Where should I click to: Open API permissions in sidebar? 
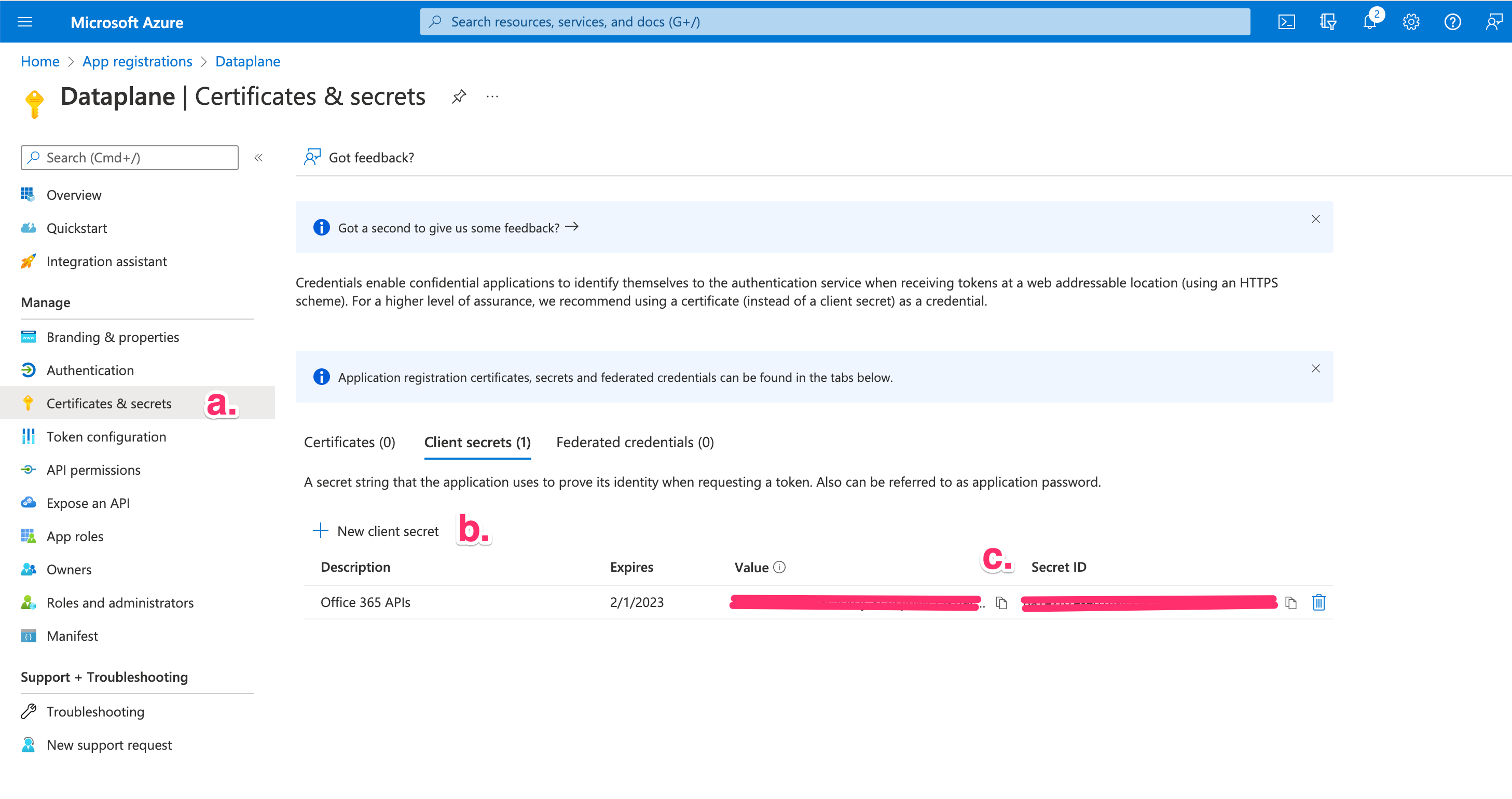point(93,470)
